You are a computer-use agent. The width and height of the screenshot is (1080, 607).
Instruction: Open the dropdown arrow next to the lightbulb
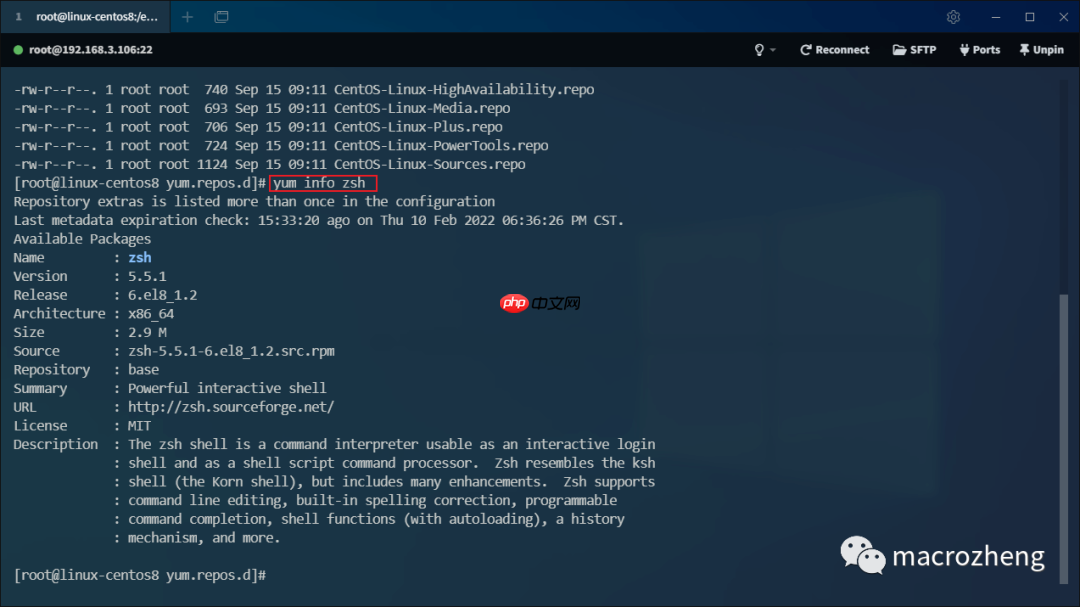(x=773, y=49)
